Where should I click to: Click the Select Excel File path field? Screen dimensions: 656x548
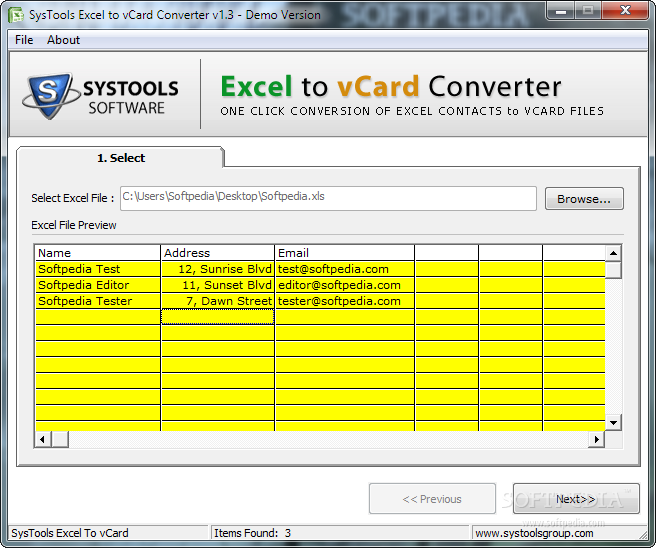[x=328, y=198]
